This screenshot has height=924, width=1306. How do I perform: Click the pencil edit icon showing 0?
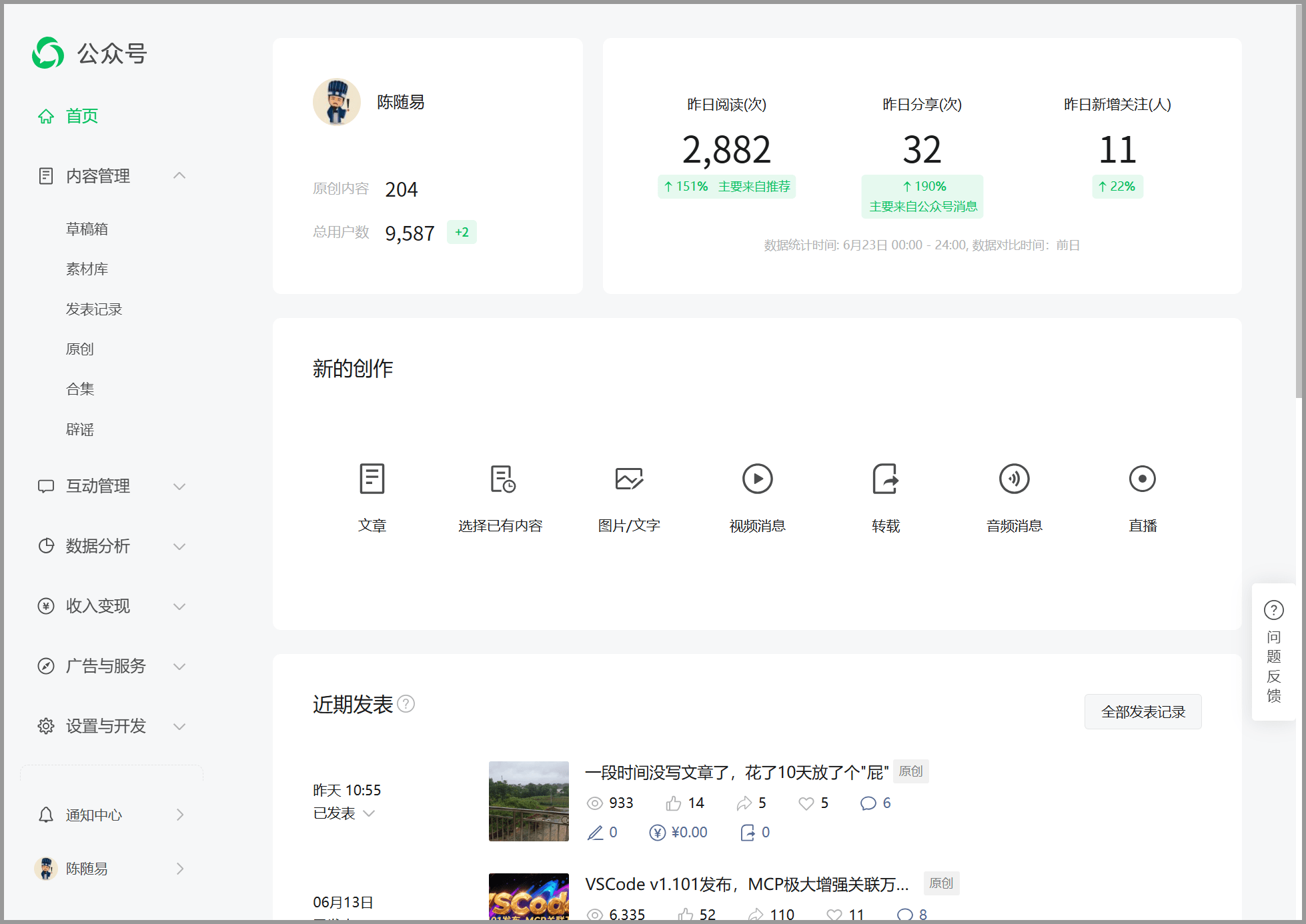pos(595,833)
